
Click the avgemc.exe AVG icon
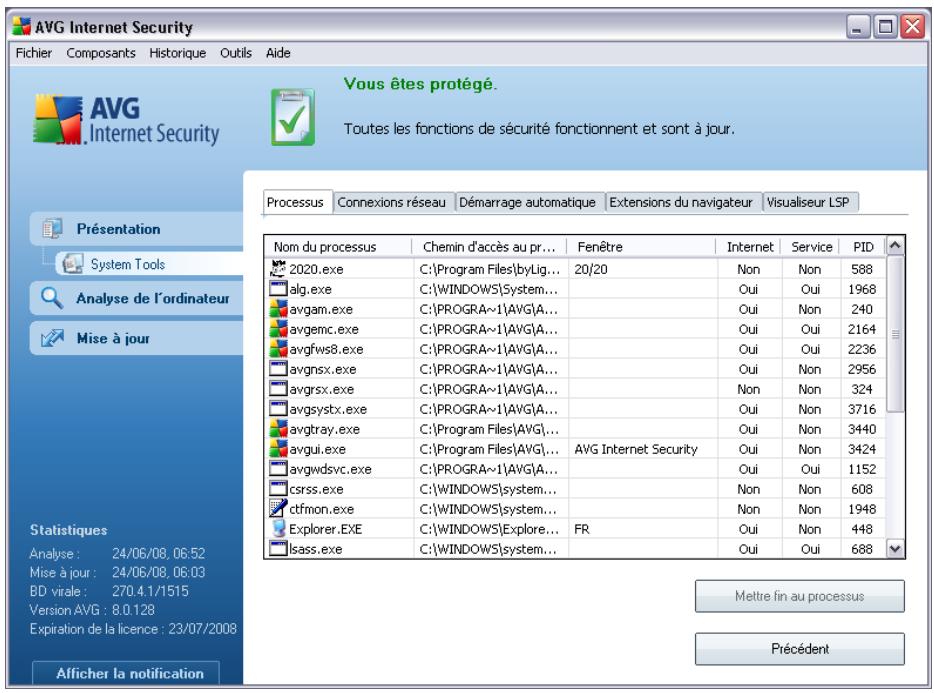click(x=278, y=329)
